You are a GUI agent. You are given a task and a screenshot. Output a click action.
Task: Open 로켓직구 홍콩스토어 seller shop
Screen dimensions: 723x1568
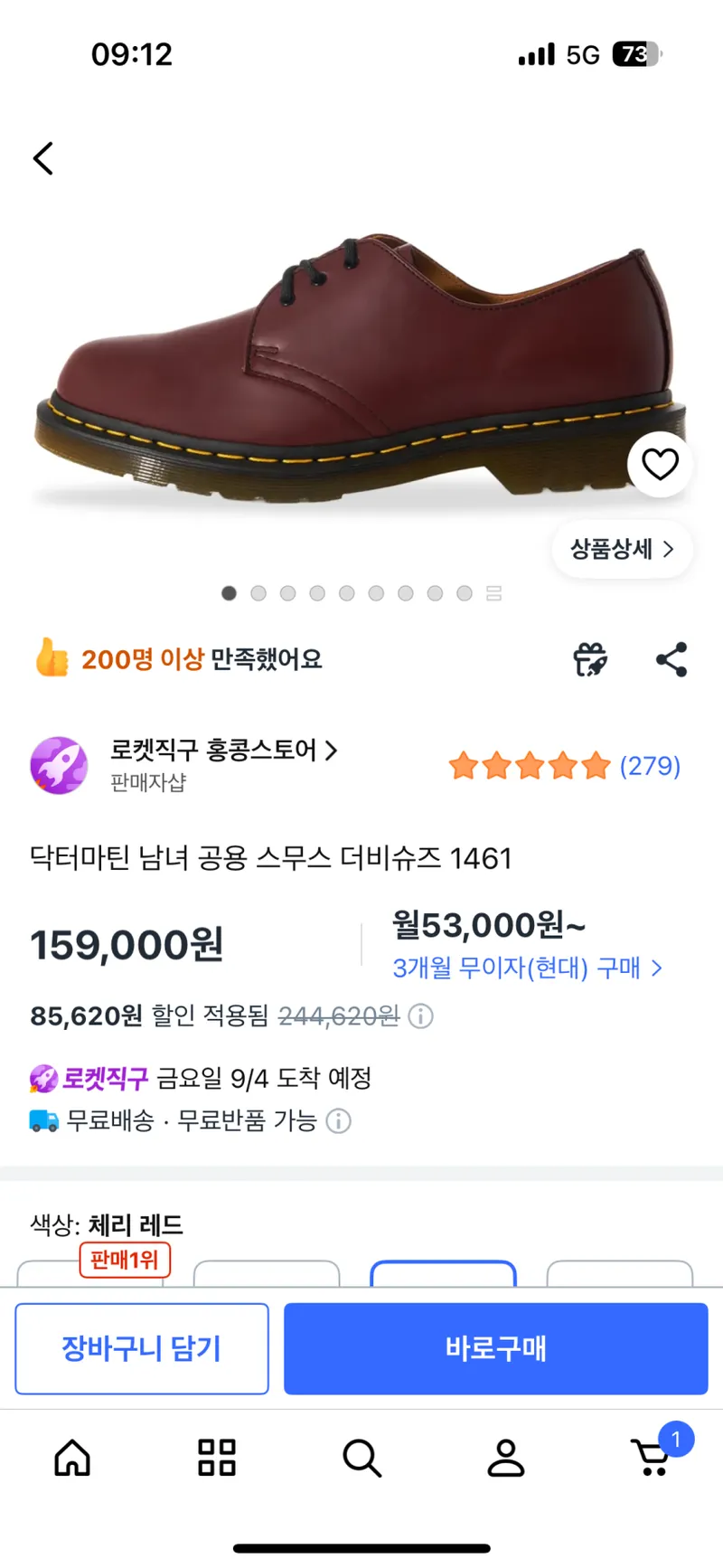coord(223,750)
